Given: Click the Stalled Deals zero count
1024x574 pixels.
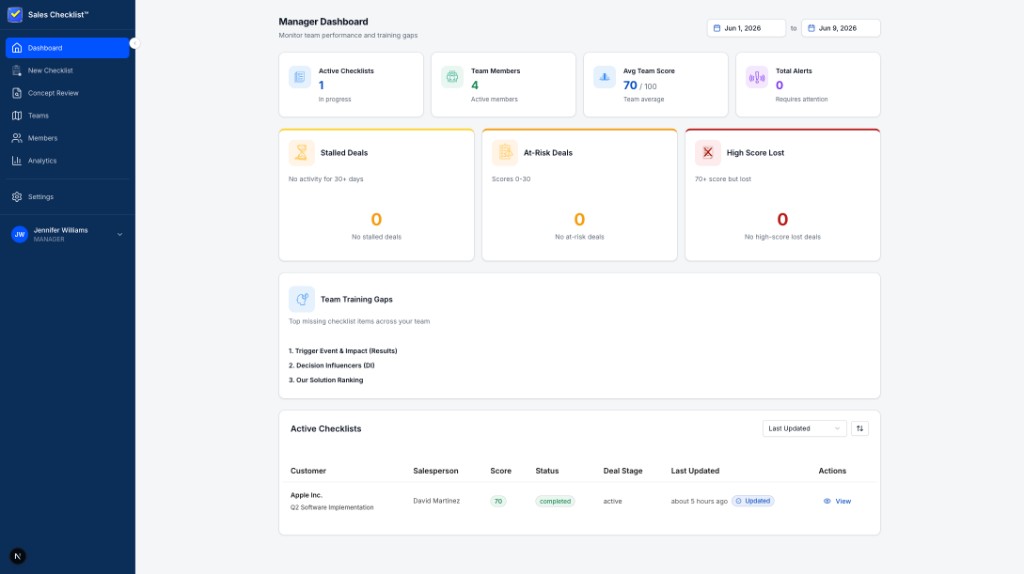Looking at the screenshot, I should click(x=376, y=219).
